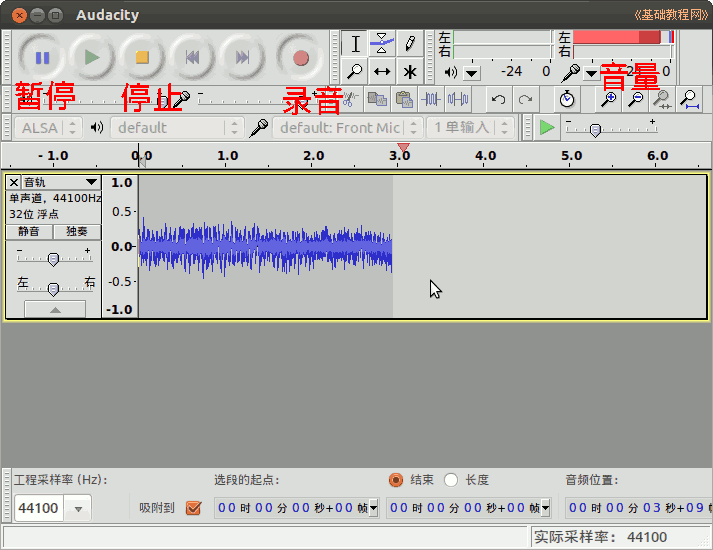713x550 pixels.
Task: Click the Copy icon in edit toolbar
Action: tap(377, 99)
